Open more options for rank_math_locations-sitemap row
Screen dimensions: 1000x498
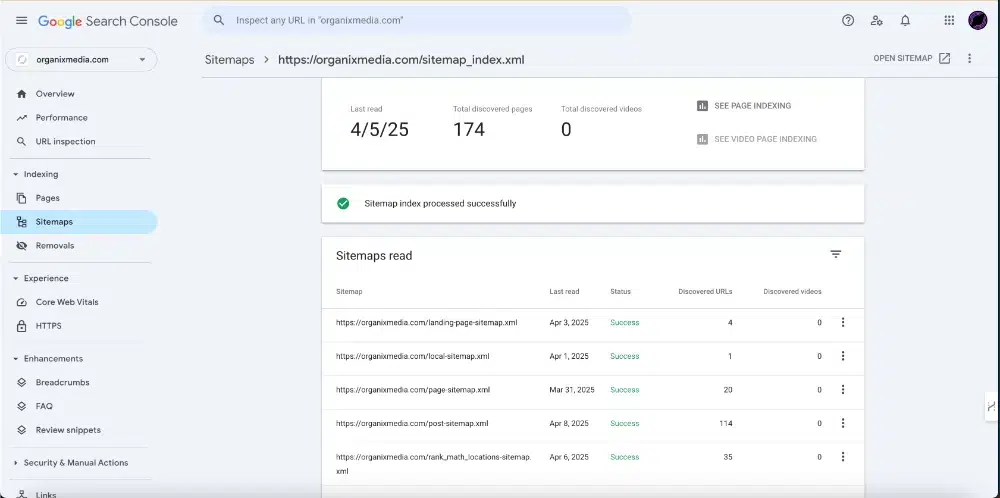pyautogui.click(x=842, y=457)
